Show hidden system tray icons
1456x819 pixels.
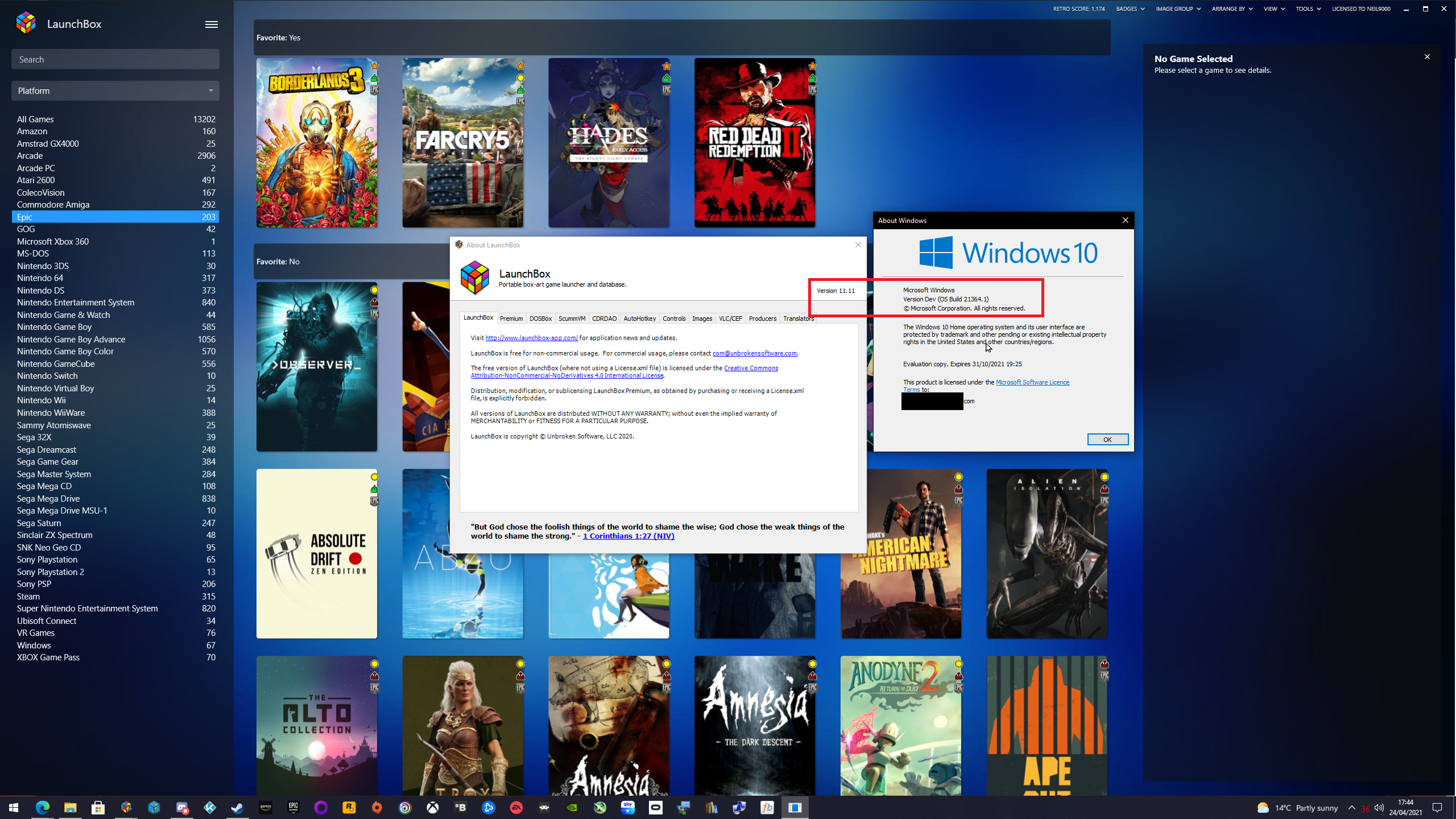click(1352, 808)
